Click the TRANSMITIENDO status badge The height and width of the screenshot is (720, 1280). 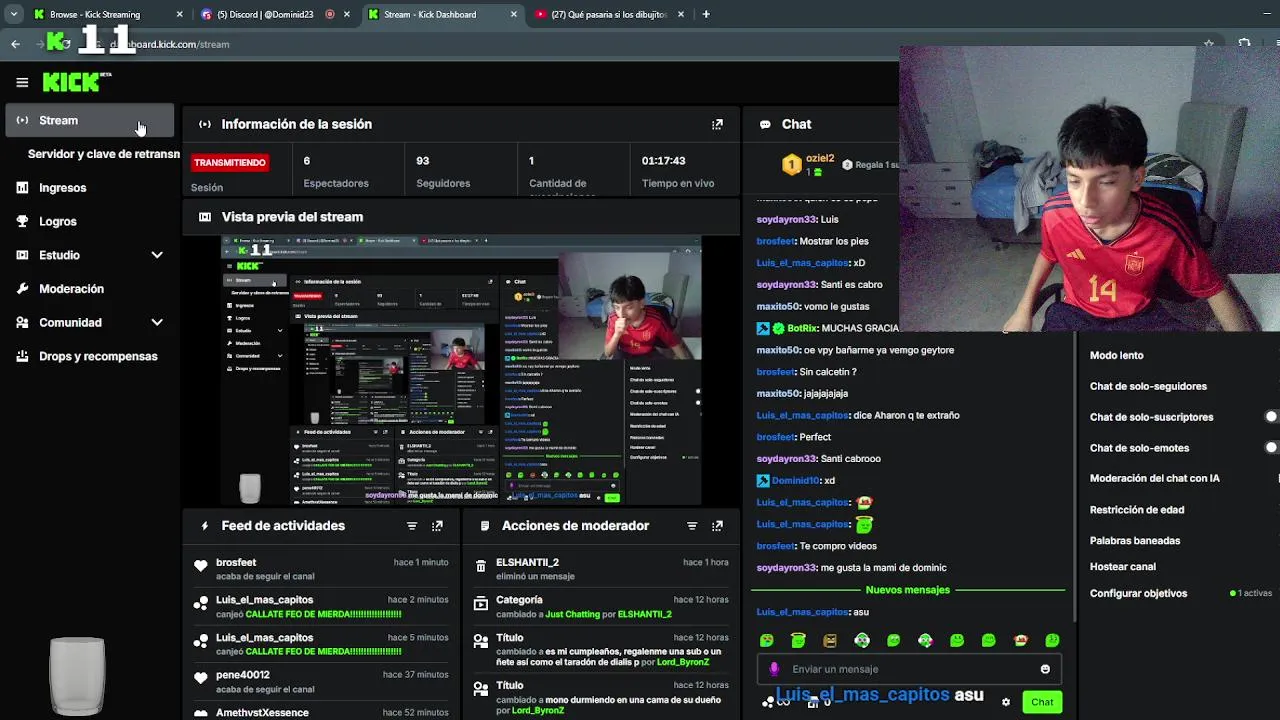[230, 162]
